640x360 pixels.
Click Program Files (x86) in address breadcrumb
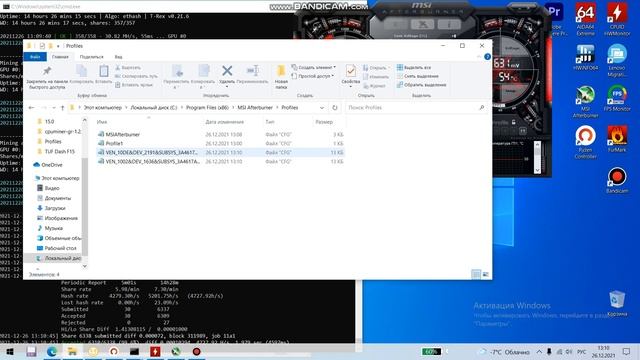[207, 108]
